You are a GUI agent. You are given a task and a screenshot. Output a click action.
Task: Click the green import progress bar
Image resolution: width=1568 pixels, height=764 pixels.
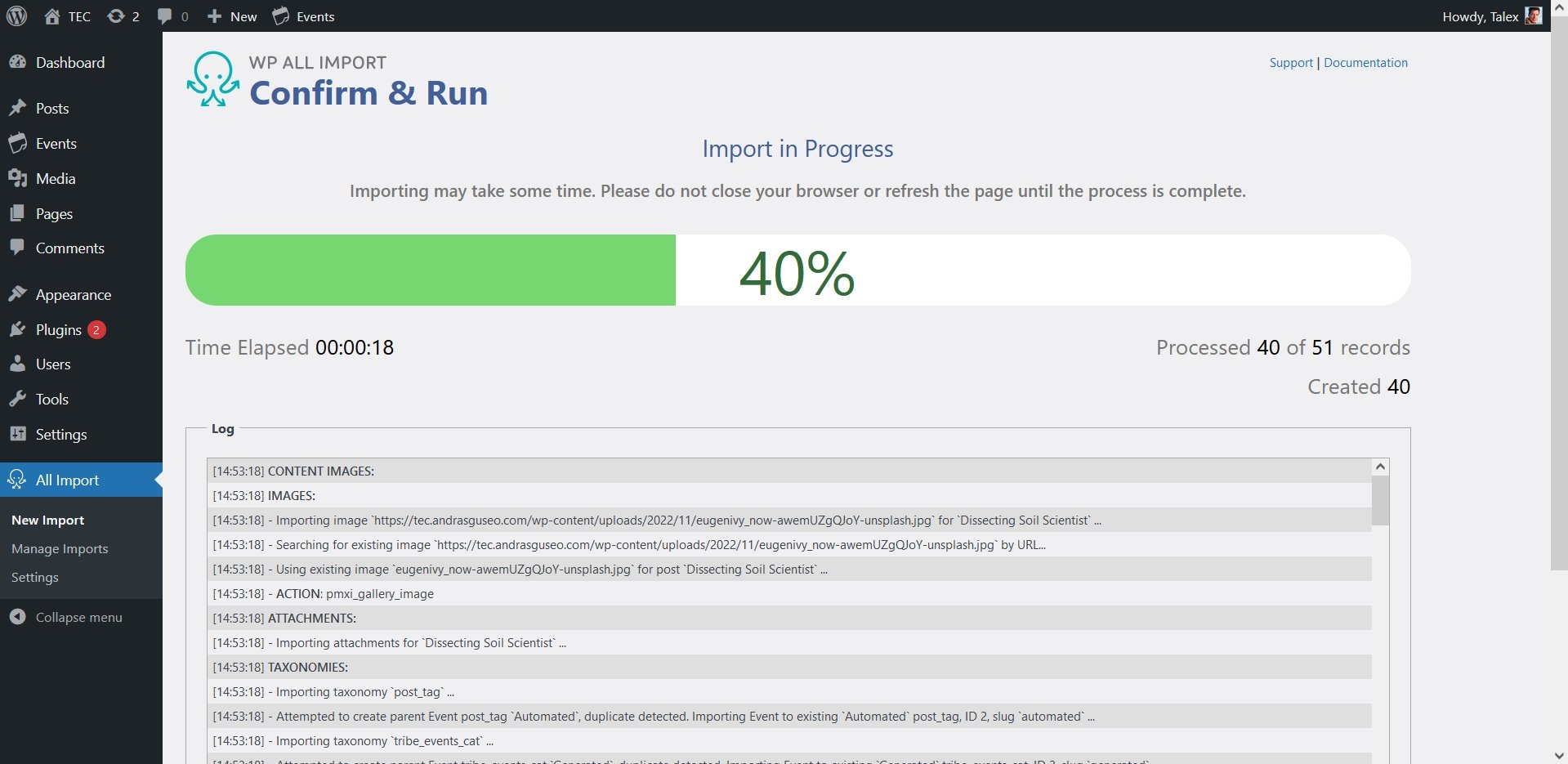pyautogui.click(x=430, y=270)
